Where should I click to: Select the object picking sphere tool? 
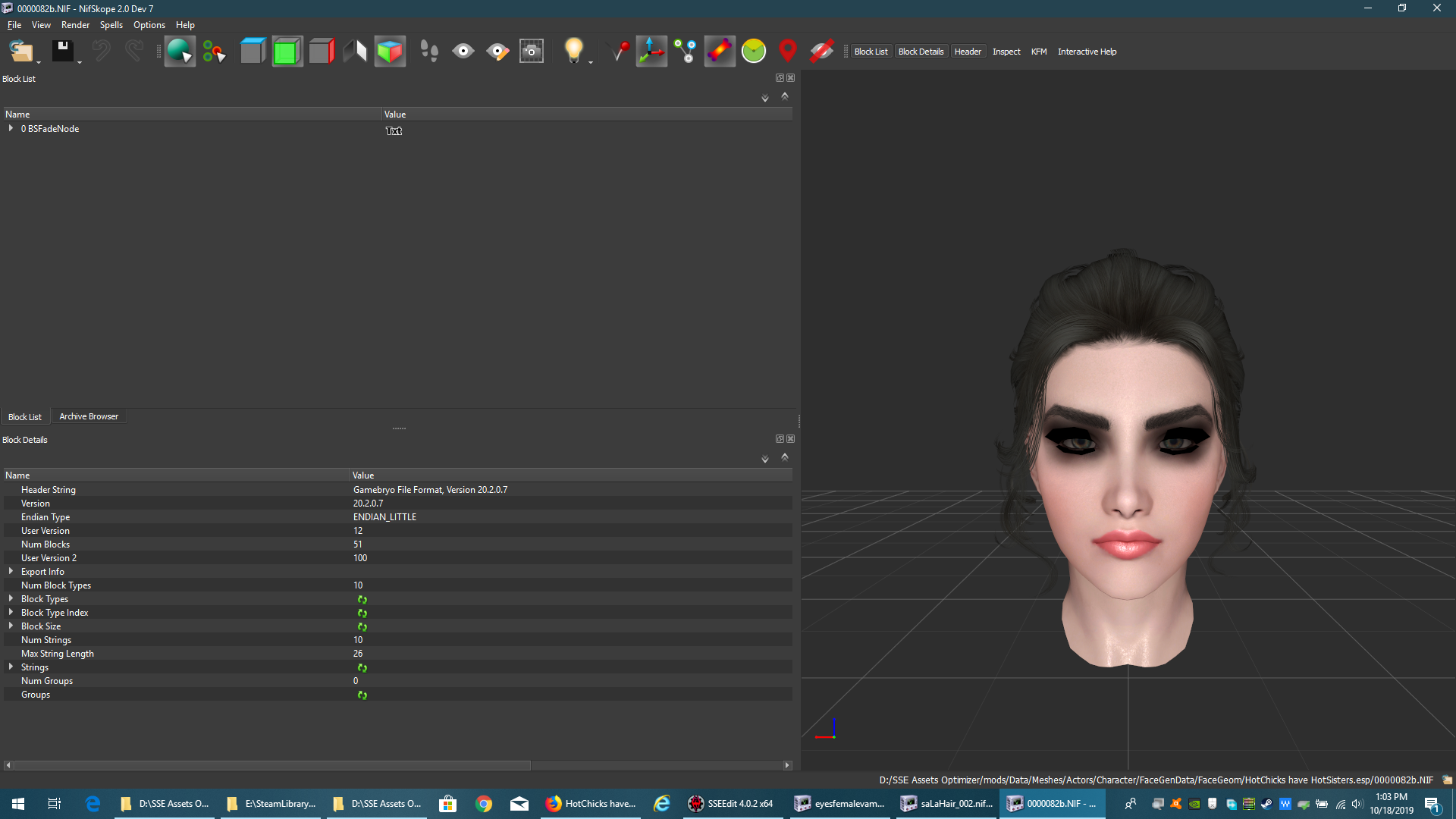tap(180, 52)
